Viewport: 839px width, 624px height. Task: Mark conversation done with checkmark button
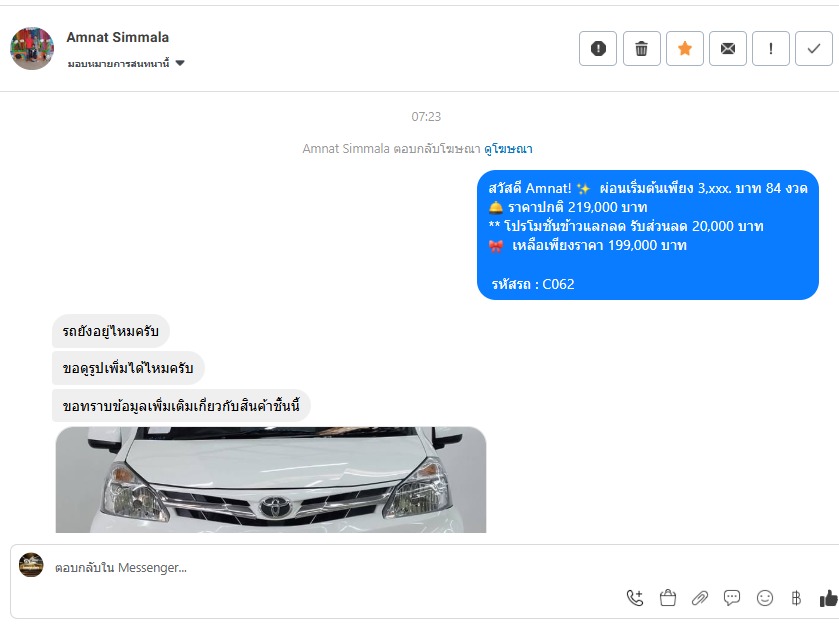(814, 49)
